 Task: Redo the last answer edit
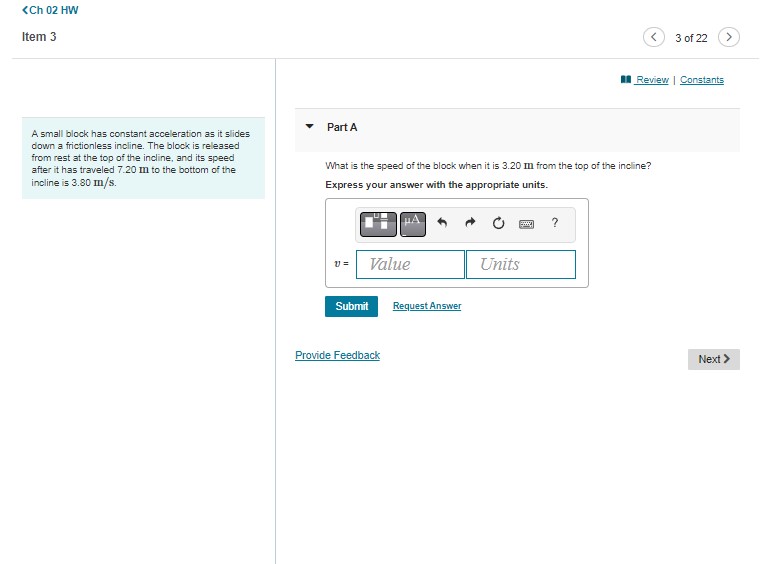click(470, 223)
